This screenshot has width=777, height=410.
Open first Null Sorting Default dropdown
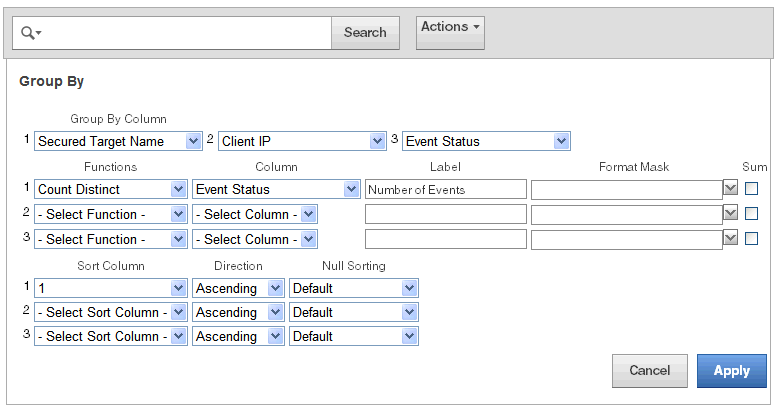(353, 288)
